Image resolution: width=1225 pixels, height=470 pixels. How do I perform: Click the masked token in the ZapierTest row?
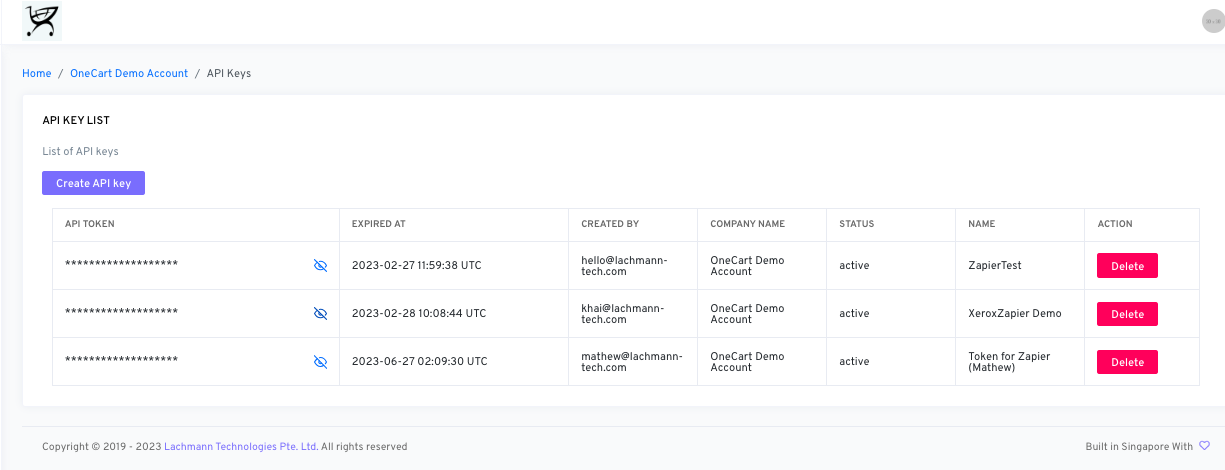coord(121,265)
